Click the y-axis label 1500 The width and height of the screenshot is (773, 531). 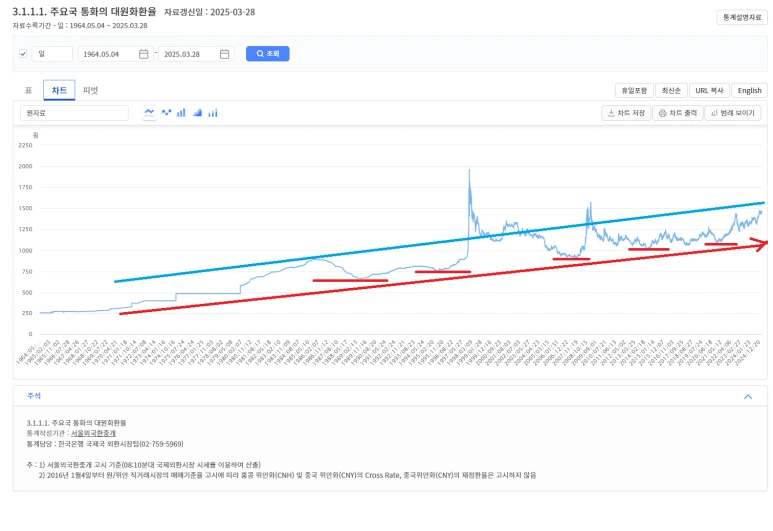pyautogui.click(x=25, y=209)
